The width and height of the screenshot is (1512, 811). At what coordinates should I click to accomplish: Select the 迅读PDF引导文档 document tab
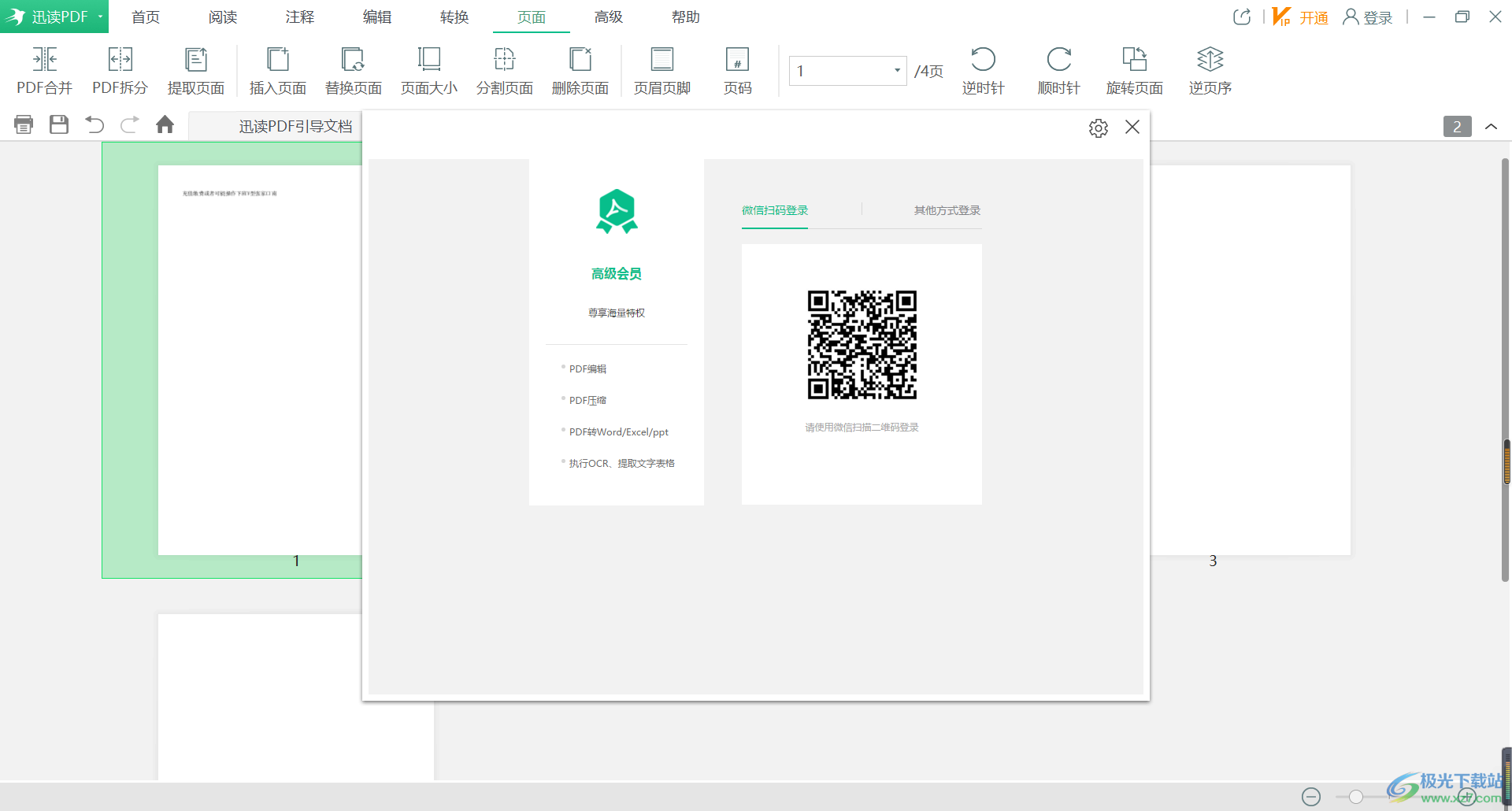tap(295, 126)
